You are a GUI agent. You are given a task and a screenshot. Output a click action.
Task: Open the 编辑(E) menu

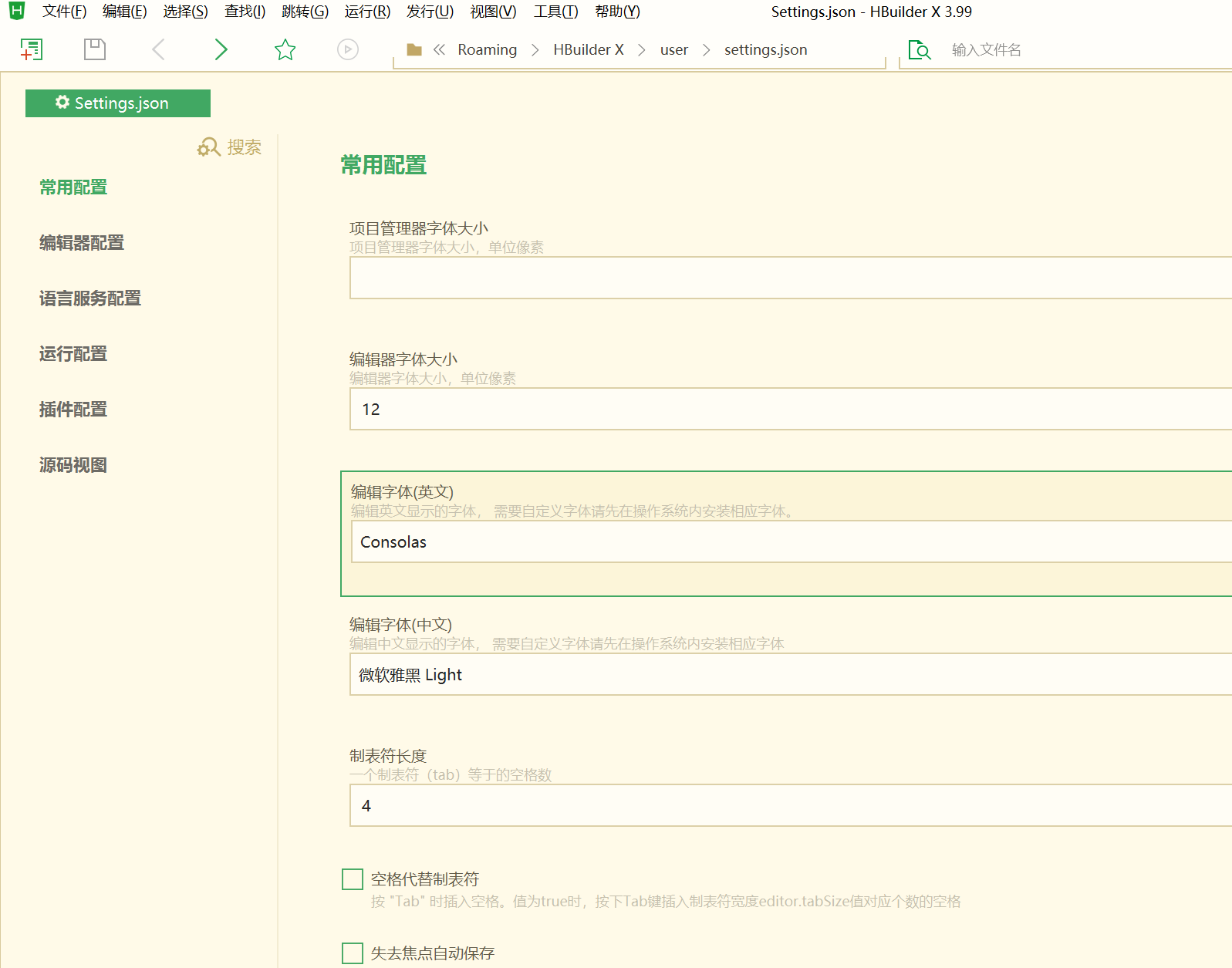(124, 12)
